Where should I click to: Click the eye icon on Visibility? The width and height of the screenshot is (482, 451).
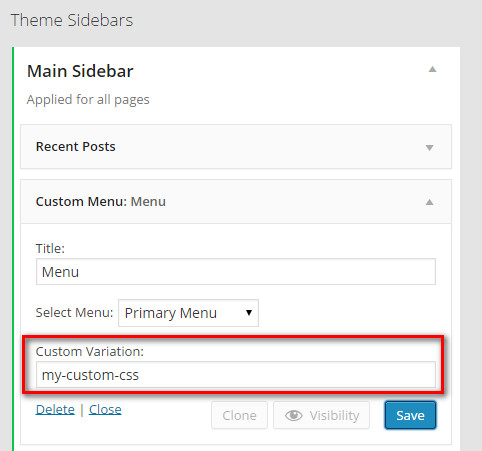[x=294, y=415]
